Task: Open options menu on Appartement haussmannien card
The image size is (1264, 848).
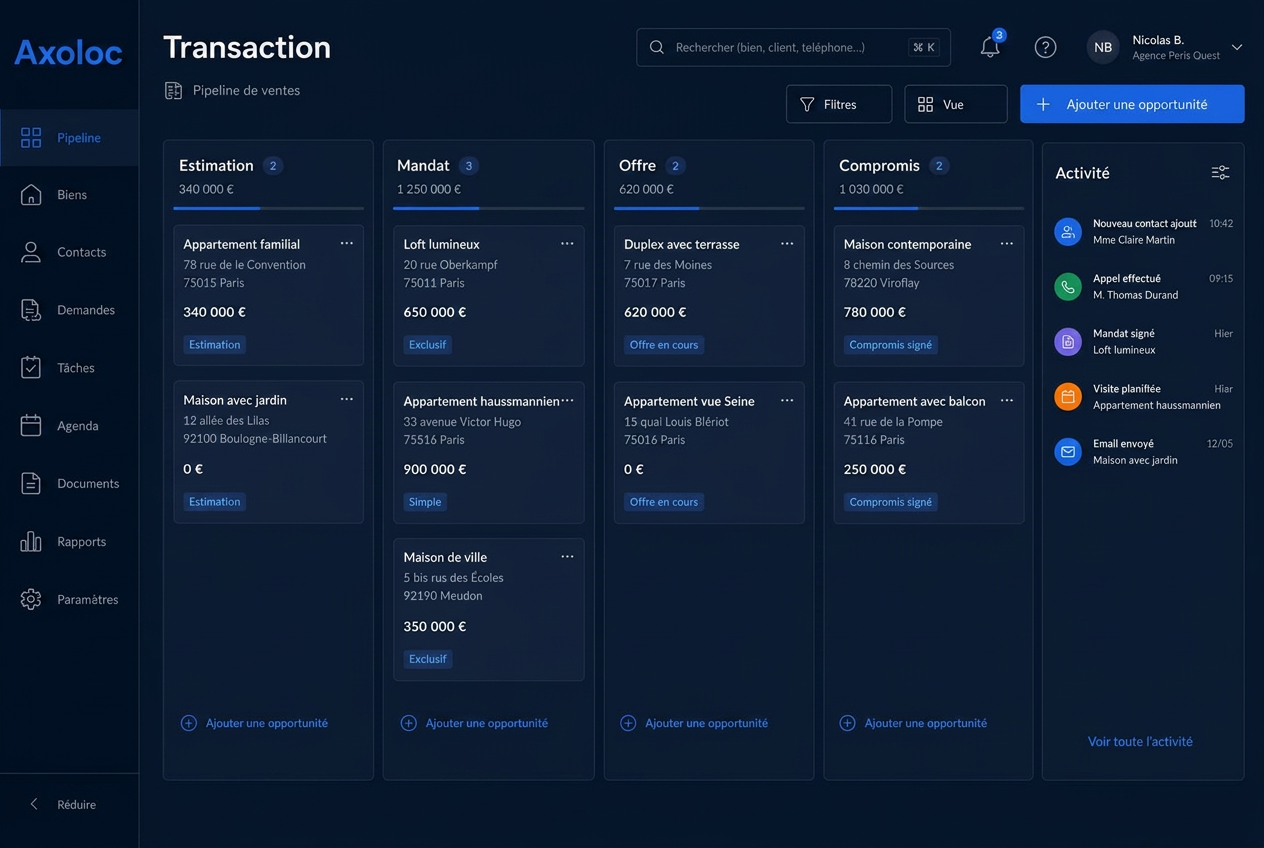Action: point(567,401)
